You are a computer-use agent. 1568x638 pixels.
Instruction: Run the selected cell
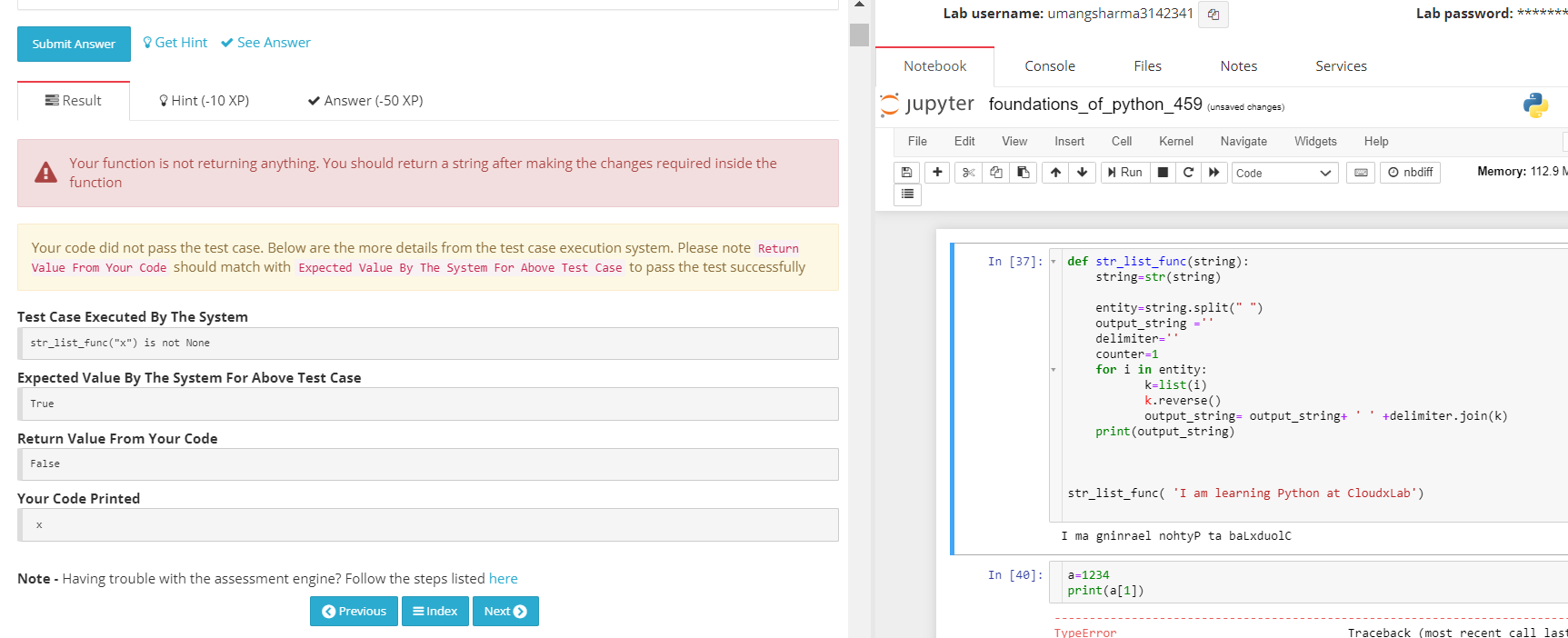pos(1124,173)
